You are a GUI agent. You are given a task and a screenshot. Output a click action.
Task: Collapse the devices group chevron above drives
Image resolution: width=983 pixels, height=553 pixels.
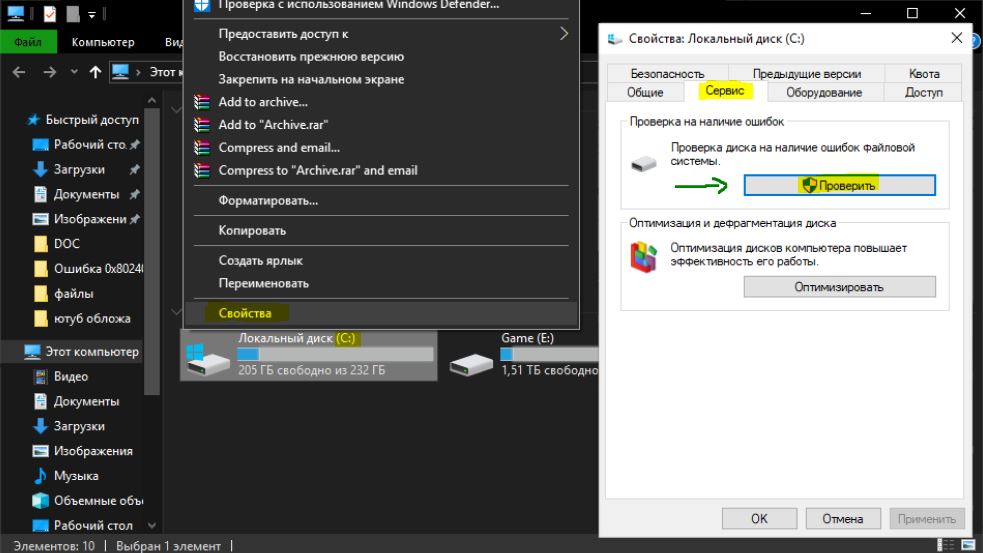click(x=176, y=311)
